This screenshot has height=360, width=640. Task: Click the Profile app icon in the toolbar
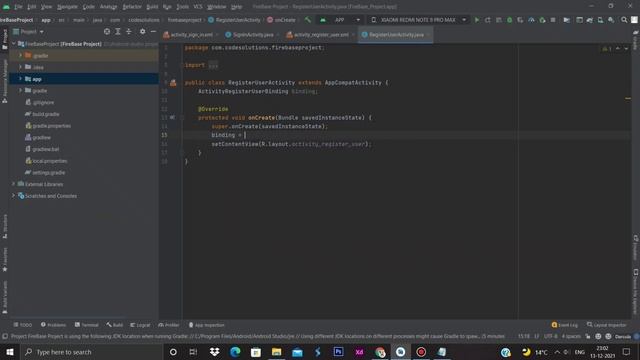(531, 20)
